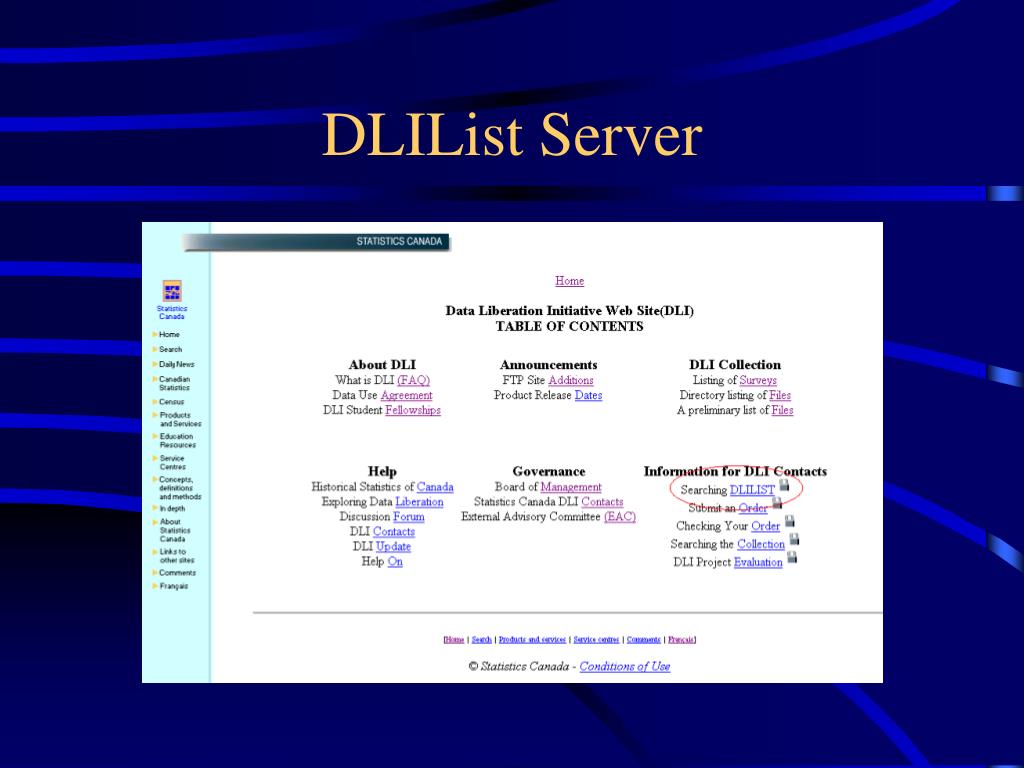Image resolution: width=1024 pixels, height=768 pixels.
Task: Open the Data Use Agreement link
Action: tap(406, 395)
